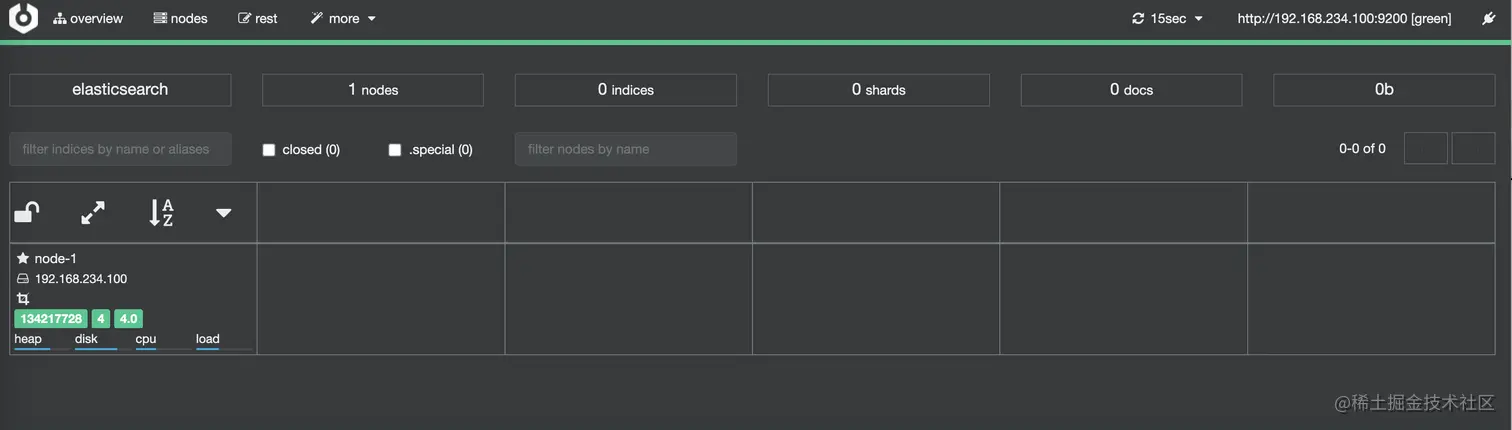
Task: Focus the filter indices by name field
Action: 120,149
